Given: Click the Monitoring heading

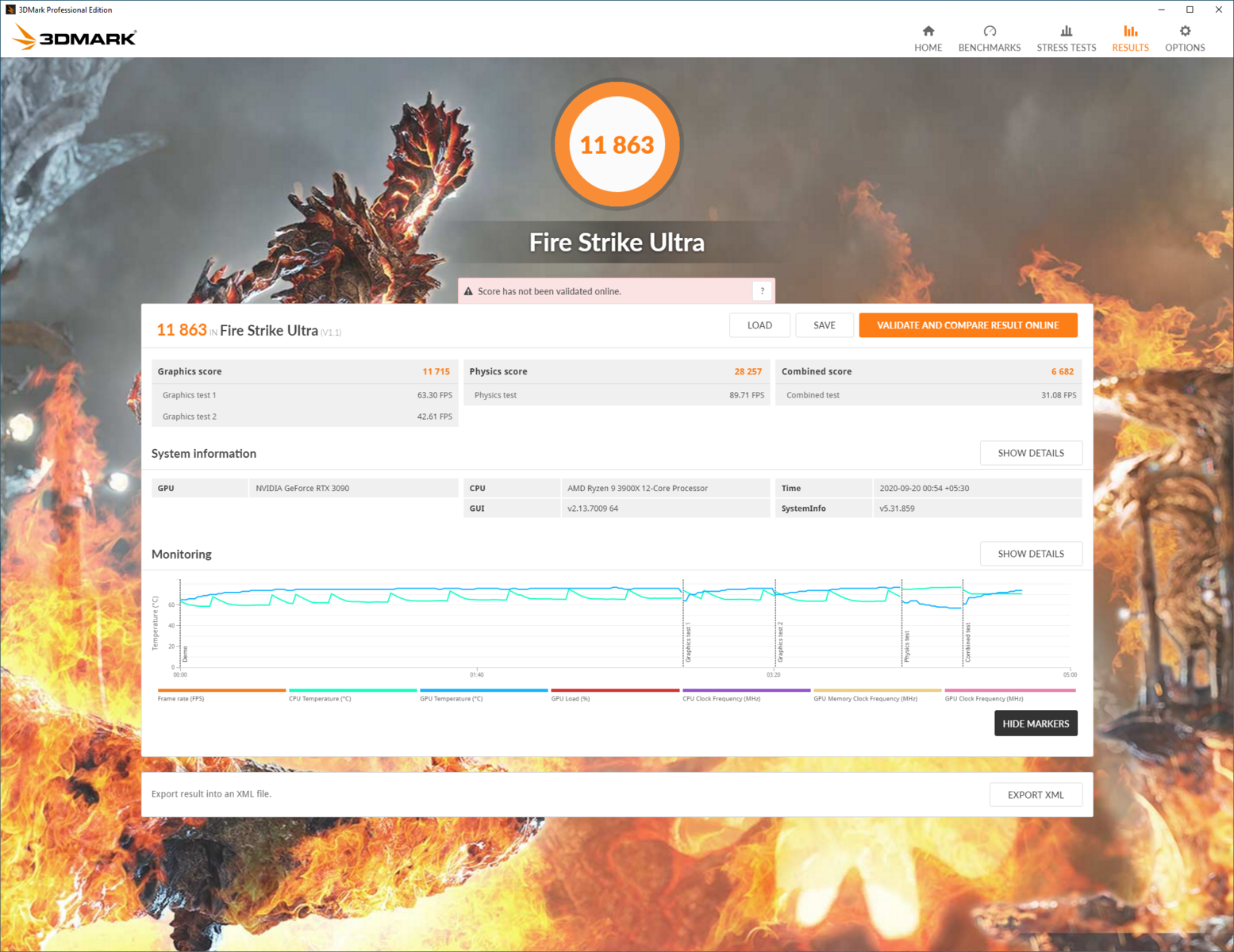Looking at the screenshot, I should tap(182, 555).
